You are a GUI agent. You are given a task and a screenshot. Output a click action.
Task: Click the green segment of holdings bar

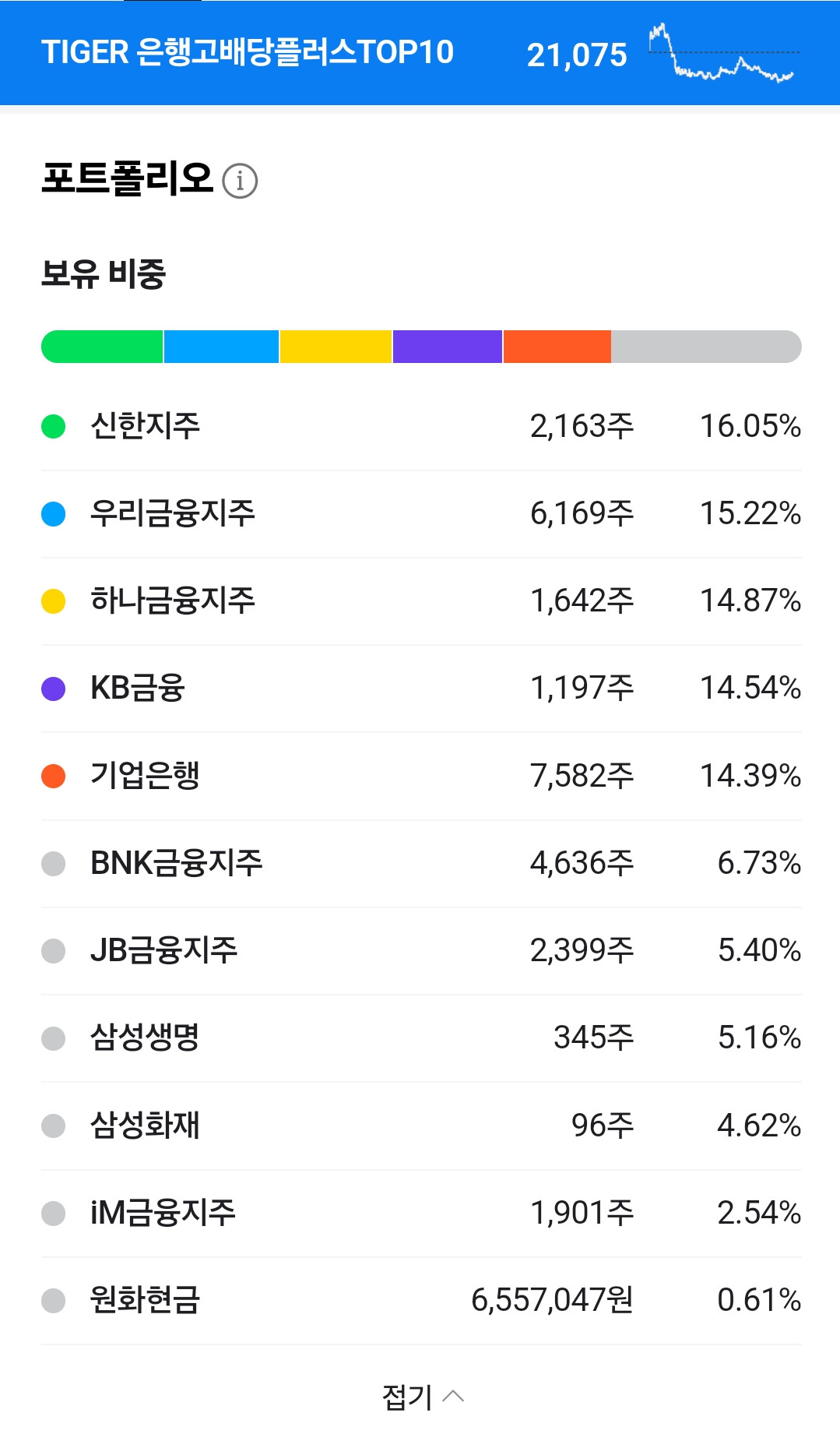tap(102, 347)
